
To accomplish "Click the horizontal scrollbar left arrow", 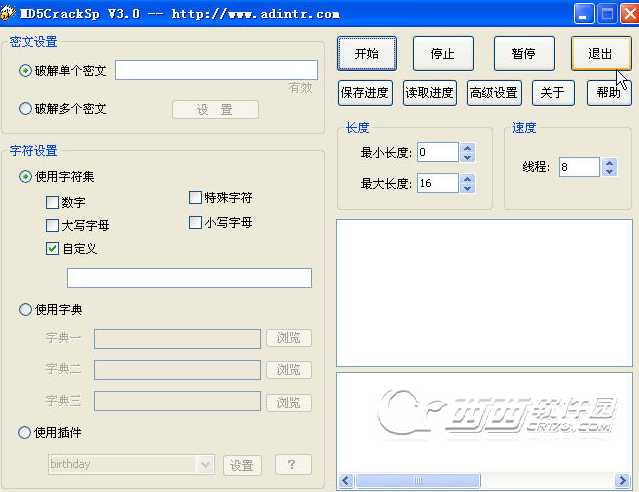I will pos(346,480).
